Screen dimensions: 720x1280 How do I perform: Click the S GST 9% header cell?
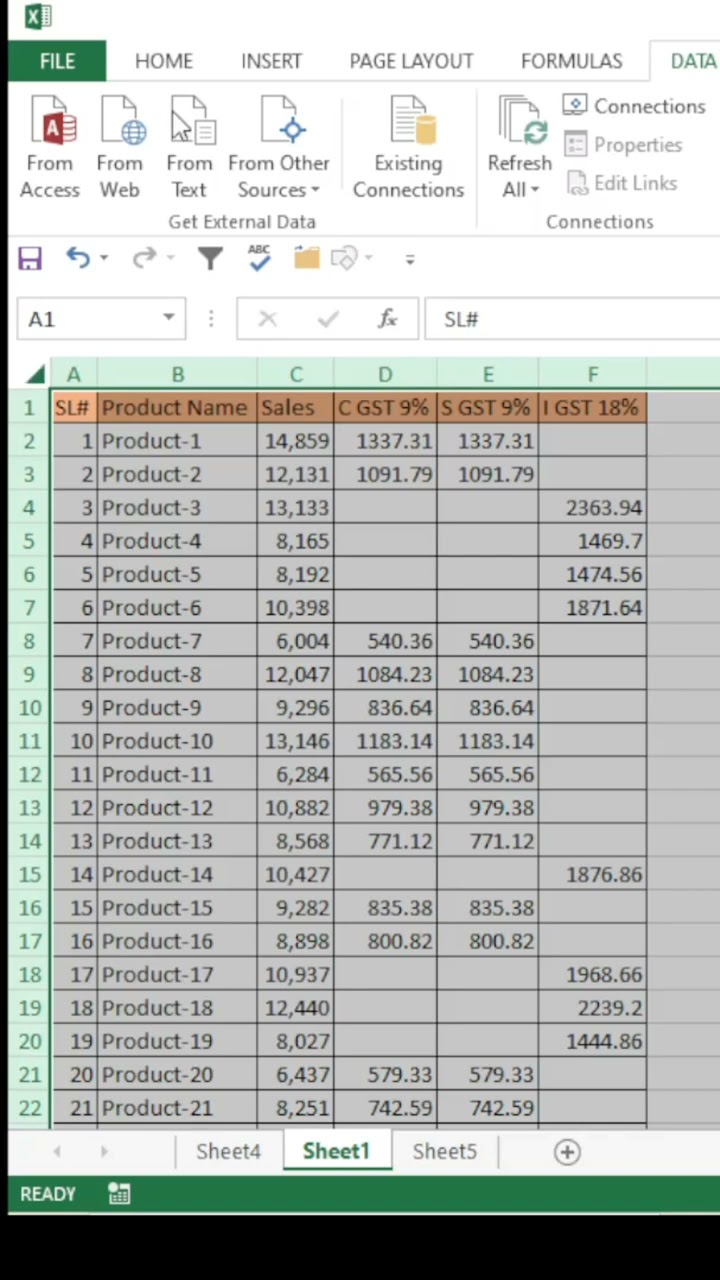[x=488, y=408]
